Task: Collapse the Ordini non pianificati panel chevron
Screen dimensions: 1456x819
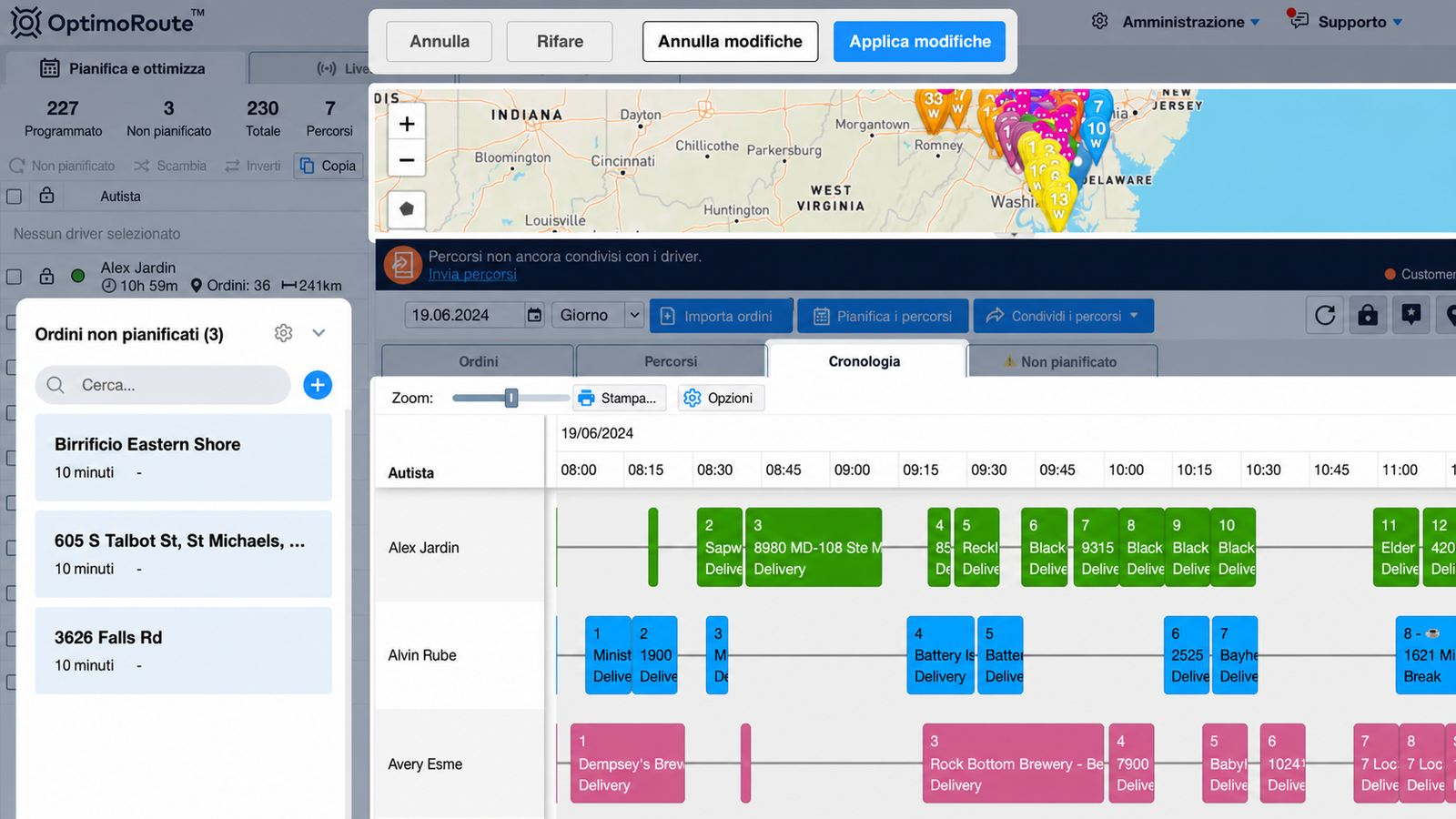Action: click(318, 333)
